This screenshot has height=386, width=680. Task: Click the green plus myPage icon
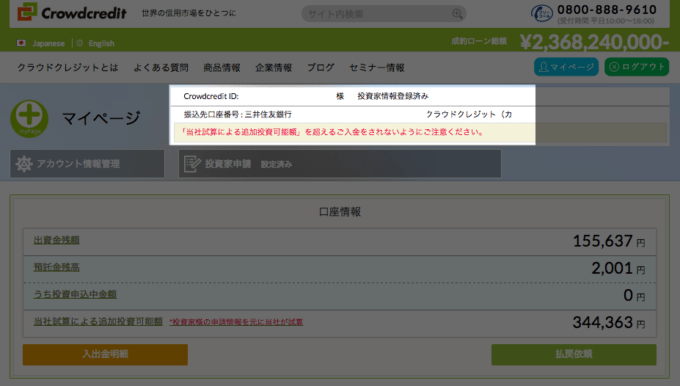click(x=29, y=118)
